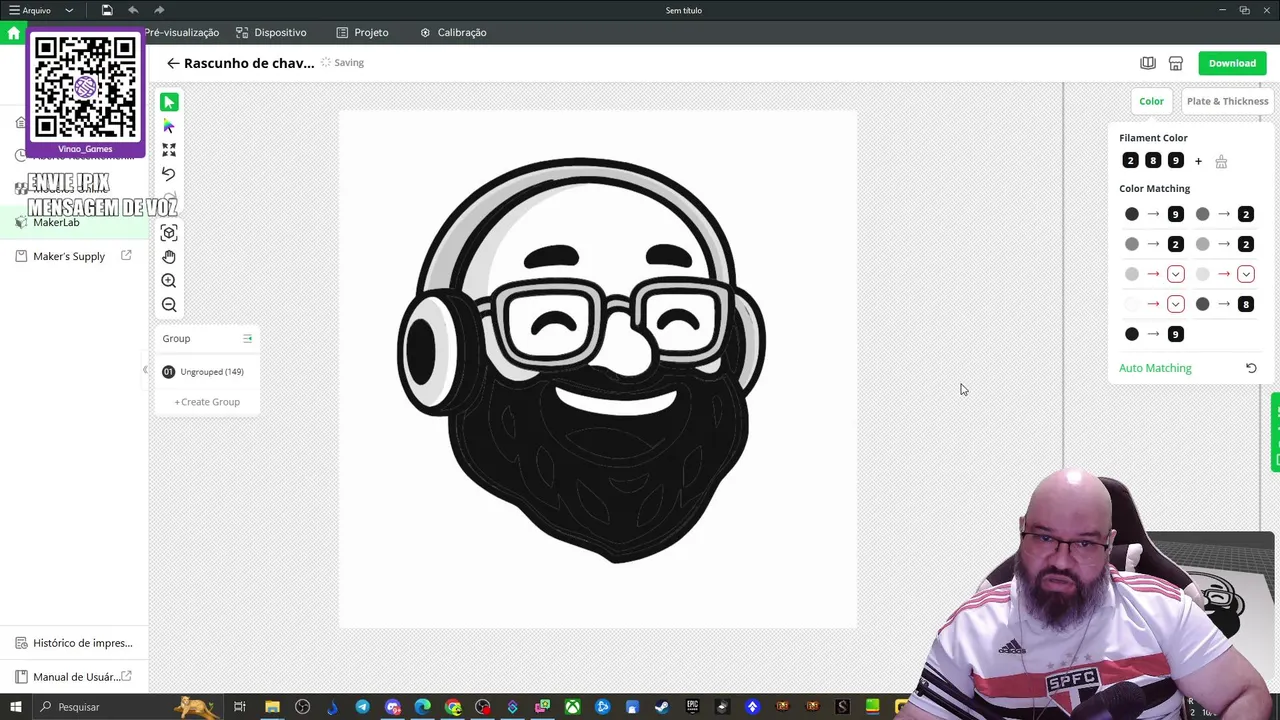The height and width of the screenshot is (720, 1280).
Task: Click the green home icon
Action: (13, 32)
